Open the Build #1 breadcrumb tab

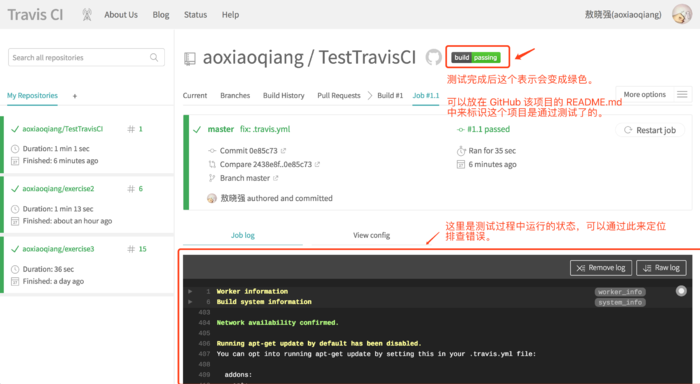click(x=390, y=96)
